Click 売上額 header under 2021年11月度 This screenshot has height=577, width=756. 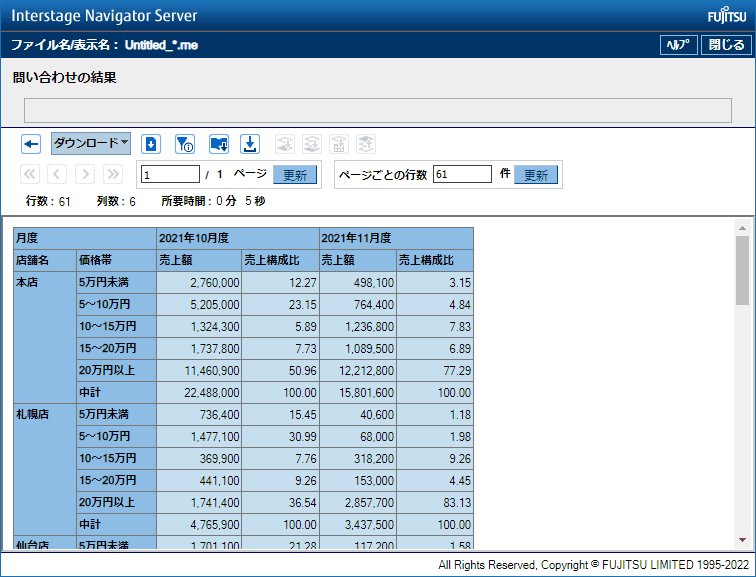click(358, 260)
